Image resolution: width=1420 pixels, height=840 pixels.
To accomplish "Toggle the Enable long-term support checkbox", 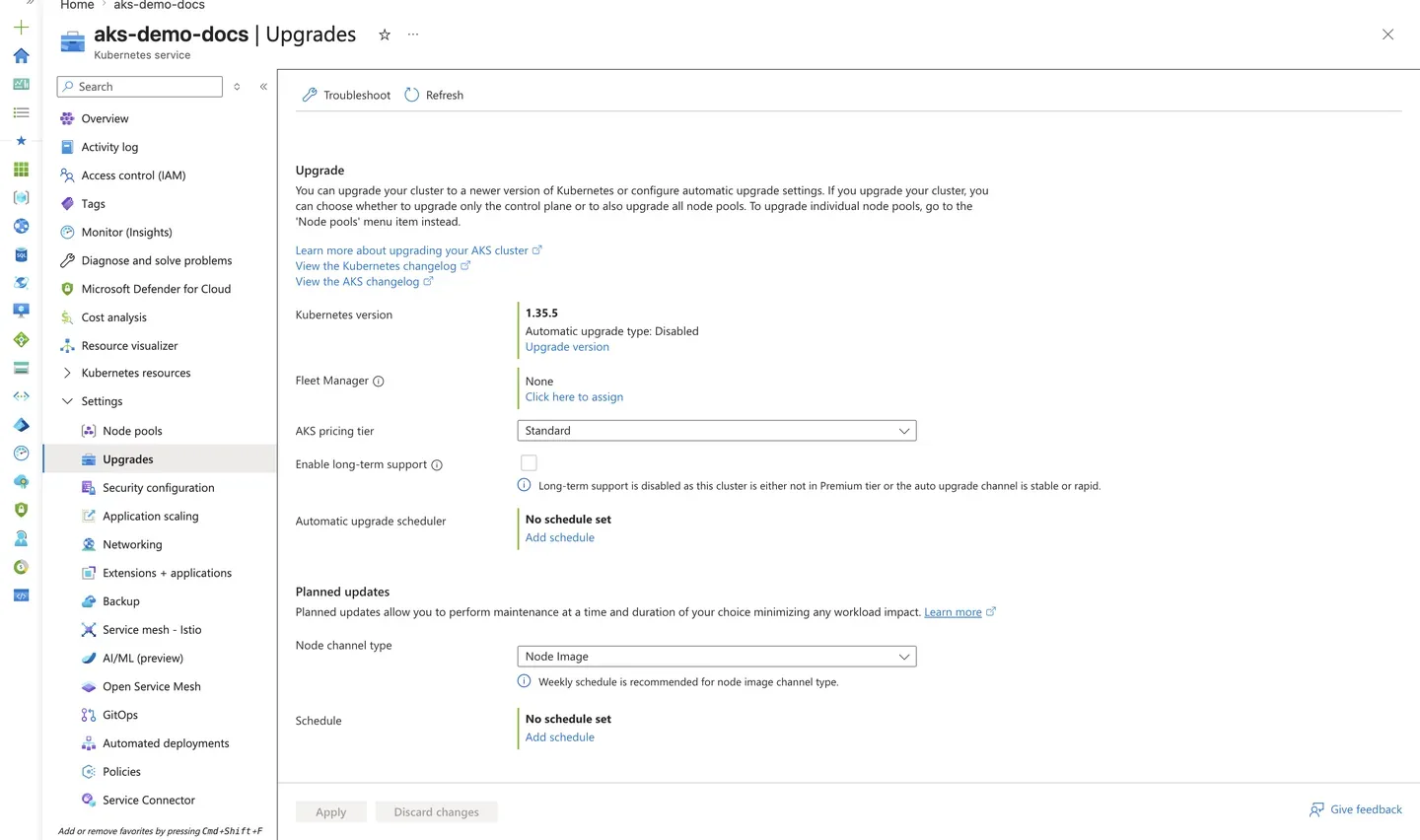I will [529, 462].
